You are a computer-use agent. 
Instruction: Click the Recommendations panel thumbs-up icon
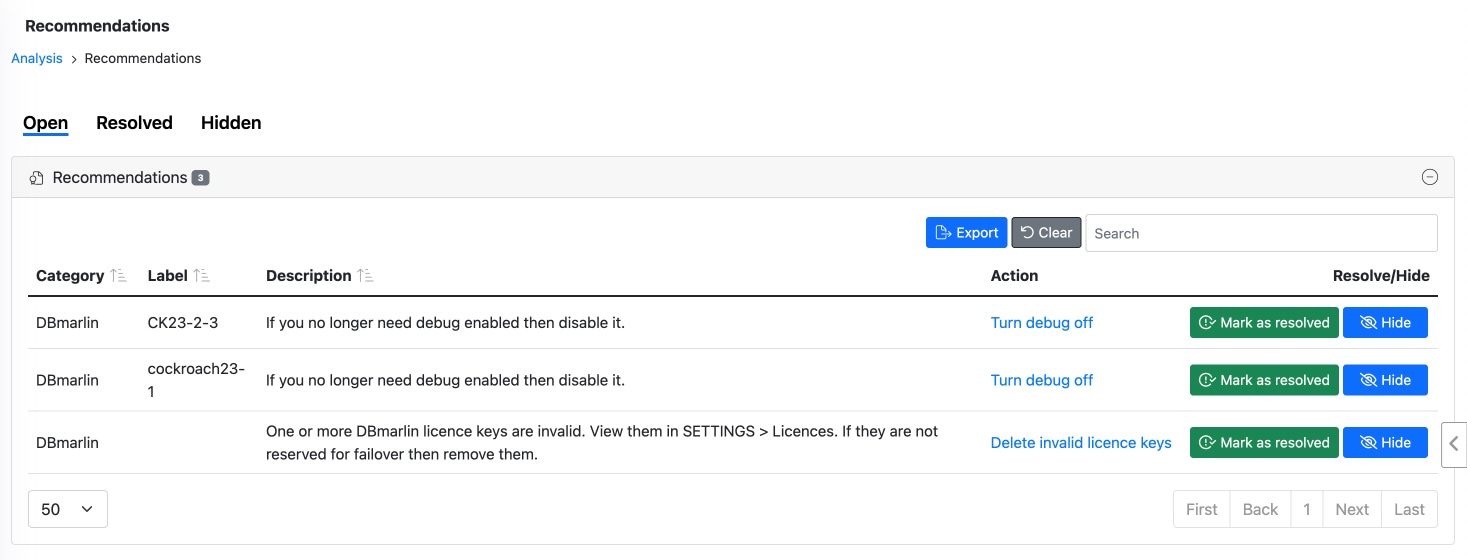37,178
